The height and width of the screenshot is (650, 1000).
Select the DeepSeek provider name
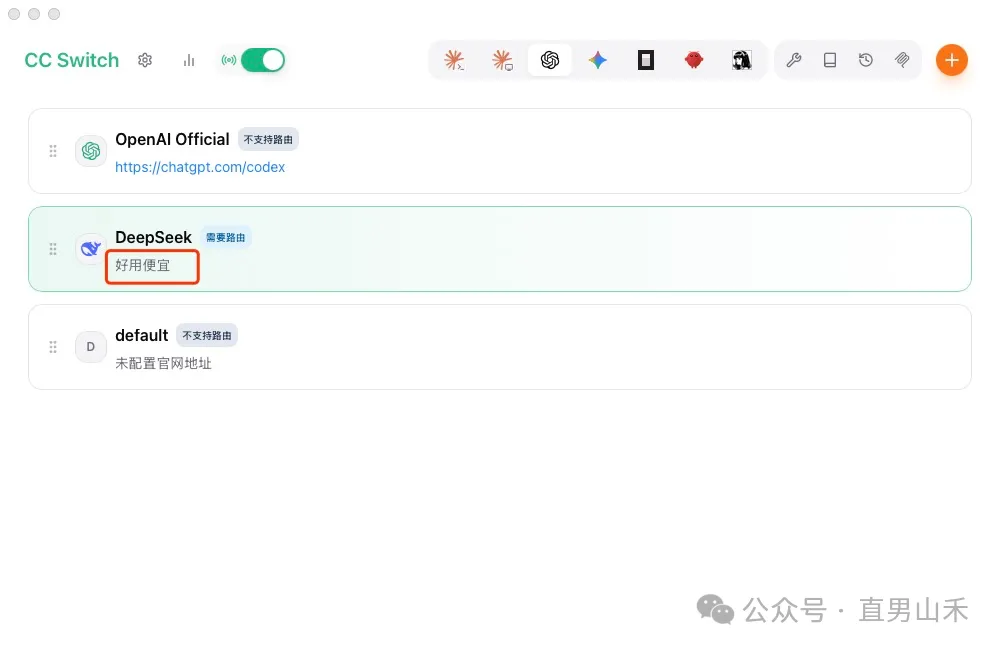(x=153, y=237)
